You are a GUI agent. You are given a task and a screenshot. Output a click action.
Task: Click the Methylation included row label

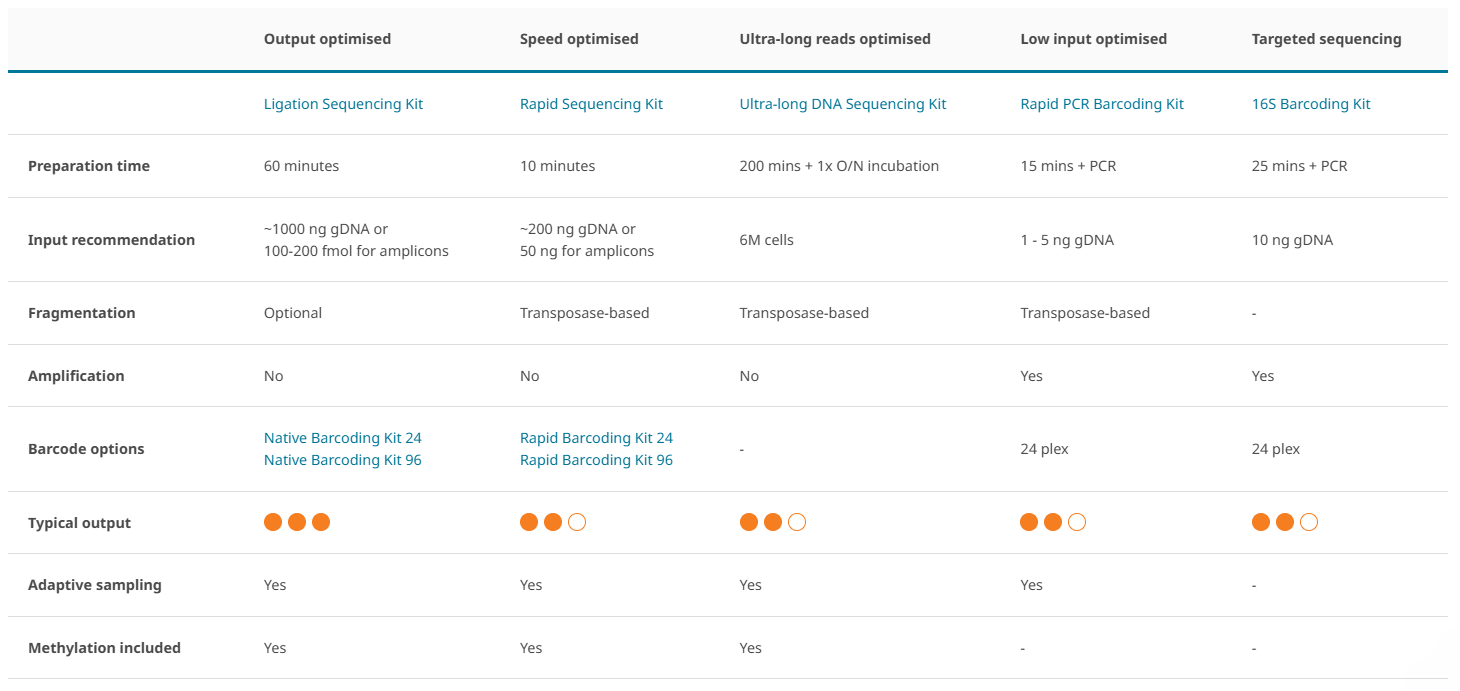pos(104,648)
